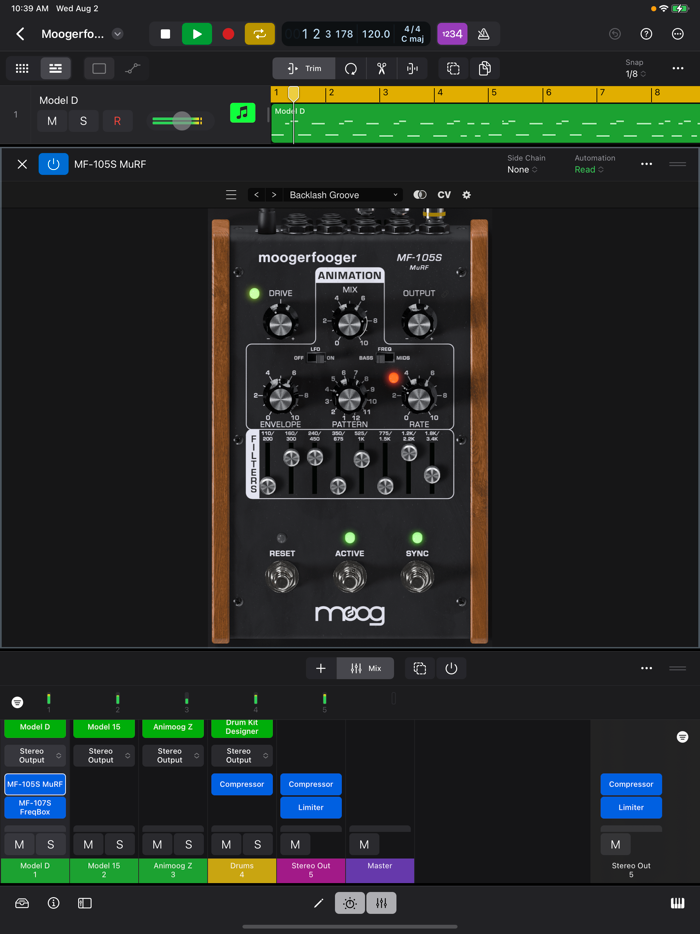Screen dimensions: 700x934
Task: Mute the Model D track in header
Action: 52,121
